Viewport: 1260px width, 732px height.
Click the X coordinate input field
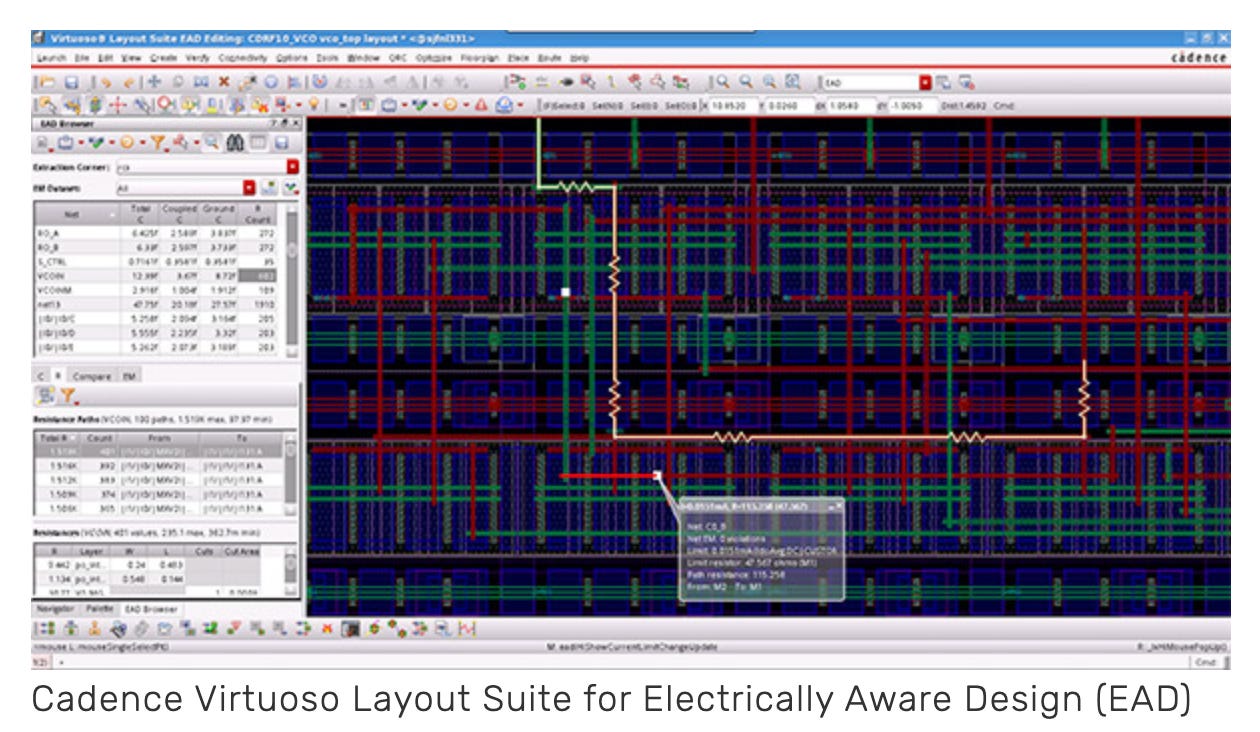(x=732, y=105)
